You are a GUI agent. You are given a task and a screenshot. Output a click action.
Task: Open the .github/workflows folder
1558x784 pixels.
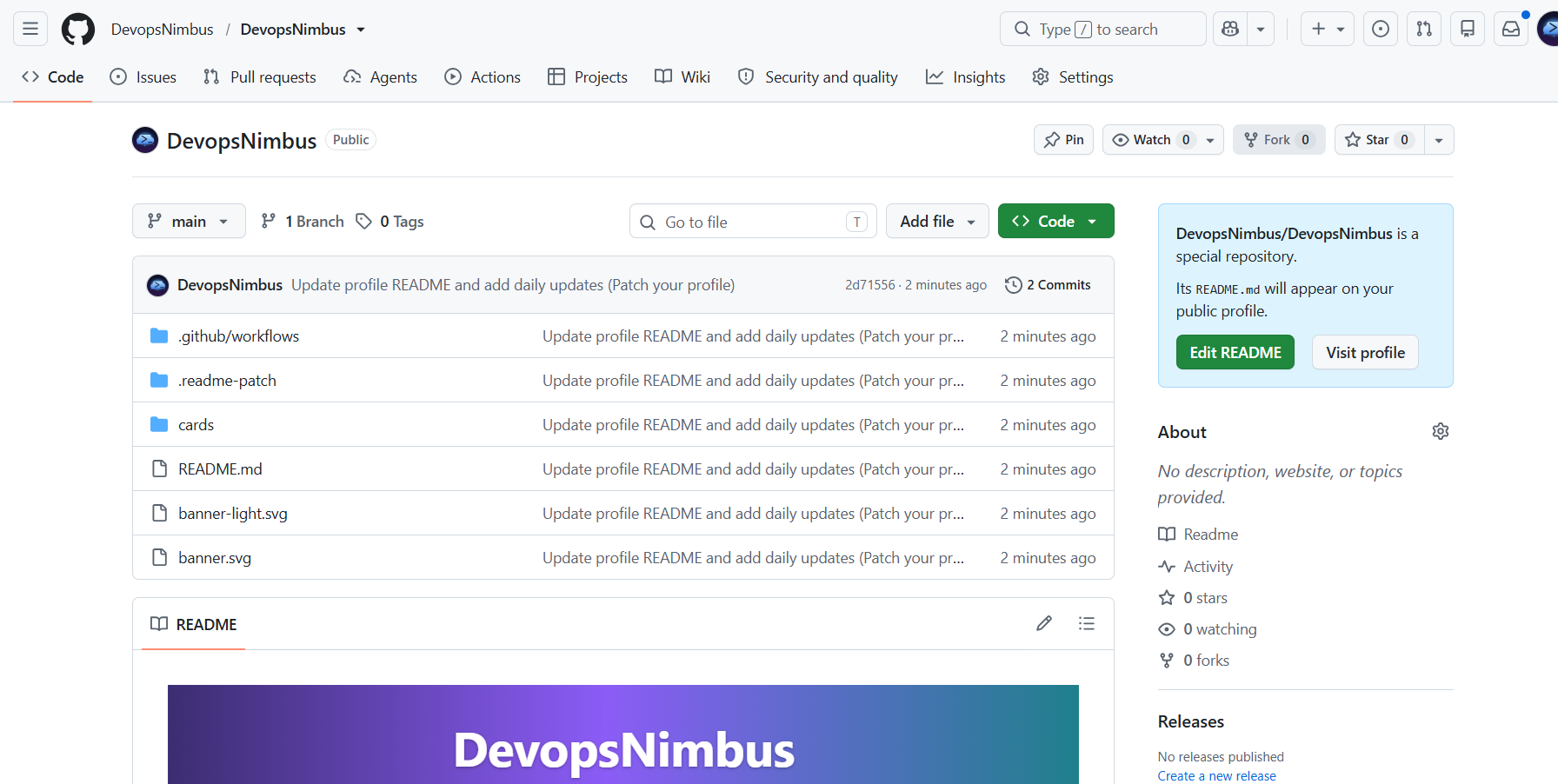[238, 336]
